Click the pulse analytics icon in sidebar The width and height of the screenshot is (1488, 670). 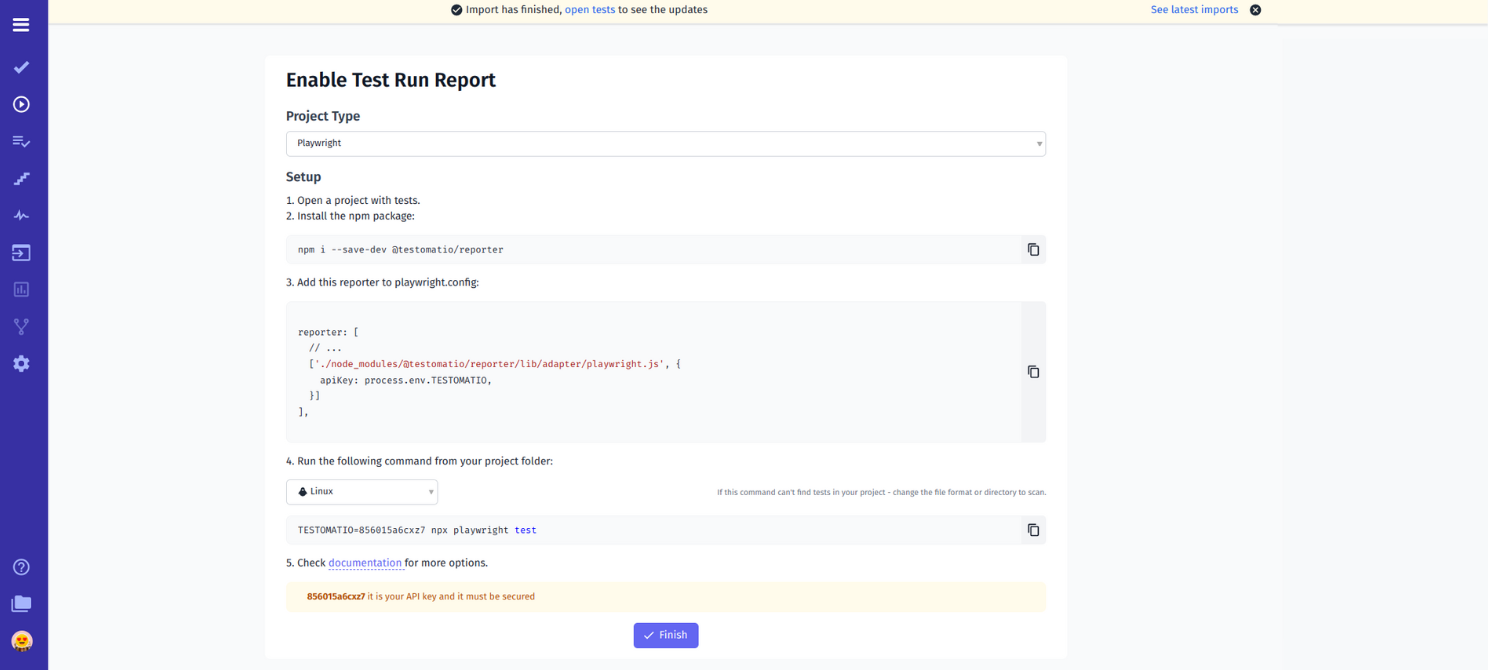coord(21,215)
